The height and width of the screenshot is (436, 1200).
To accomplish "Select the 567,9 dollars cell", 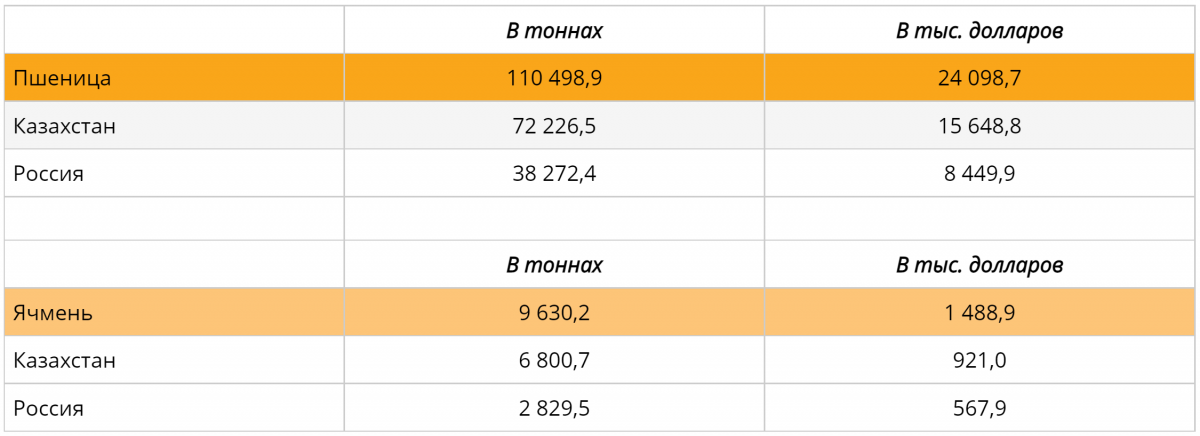I will [x=980, y=408].
